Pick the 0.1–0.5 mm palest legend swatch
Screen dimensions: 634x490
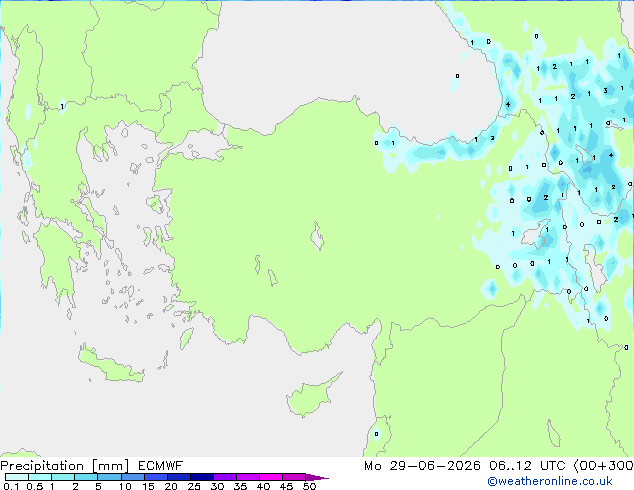click(x=17, y=477)
